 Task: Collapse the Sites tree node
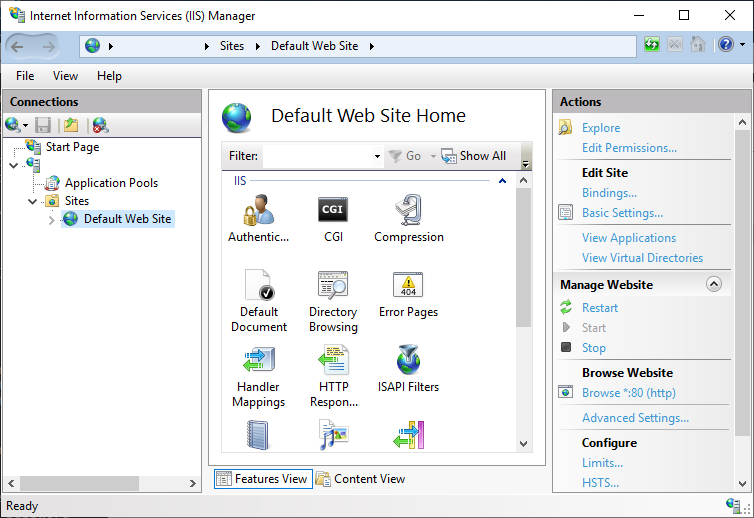pyautogui.click(x=33, y=201)
